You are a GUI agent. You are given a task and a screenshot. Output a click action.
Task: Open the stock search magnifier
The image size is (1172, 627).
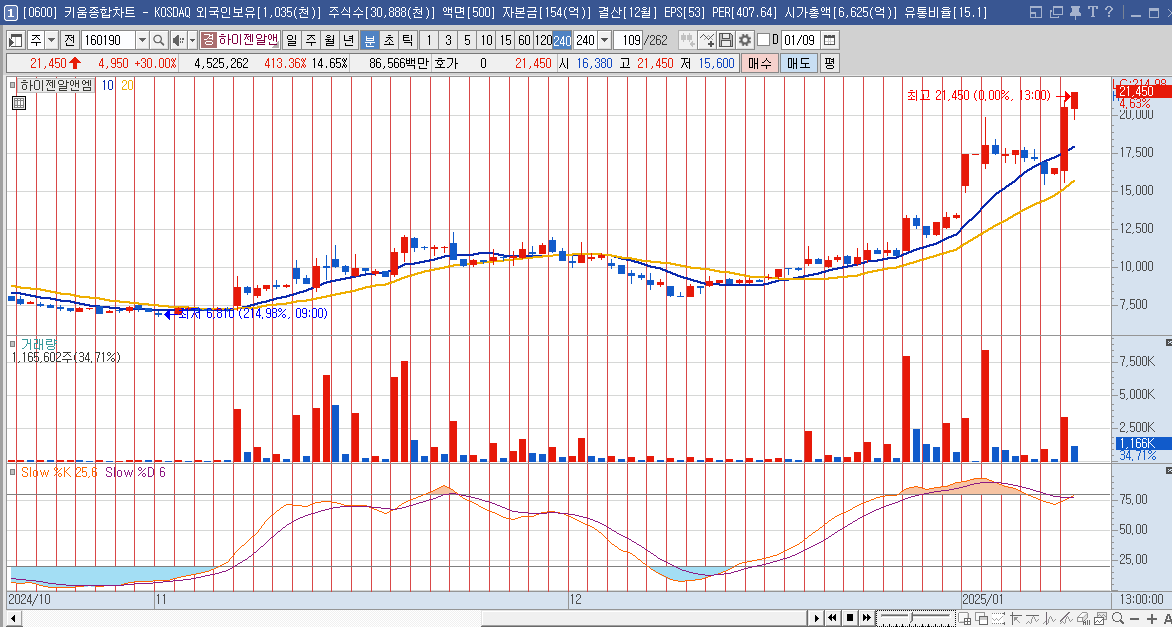(x=158, y=40)
